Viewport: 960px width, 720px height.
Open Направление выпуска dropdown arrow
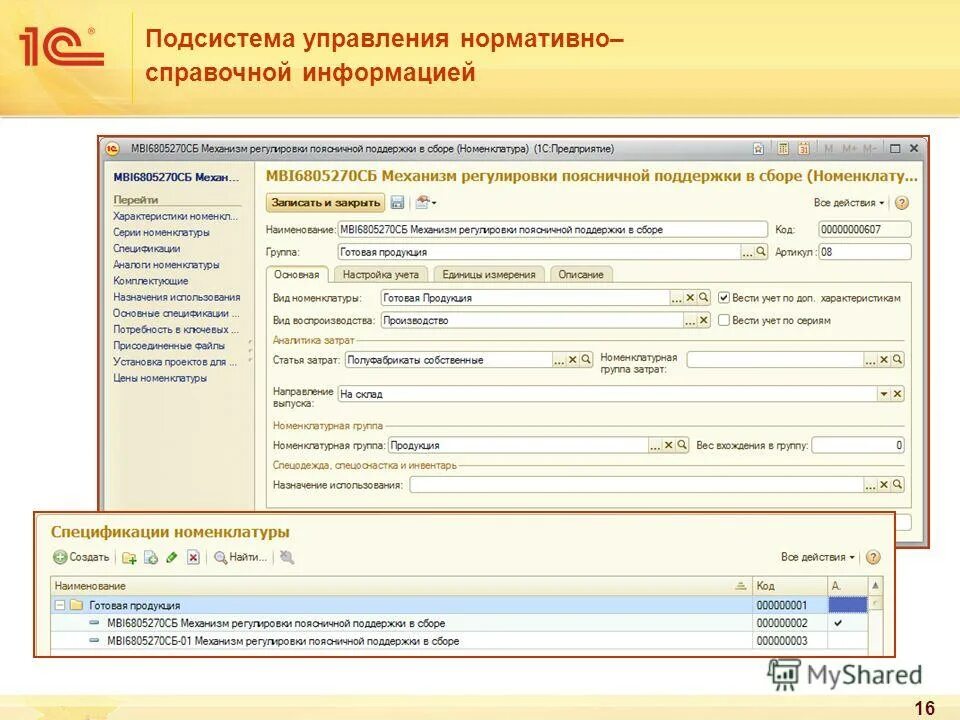pyautogui.click(x=883, y=394)
